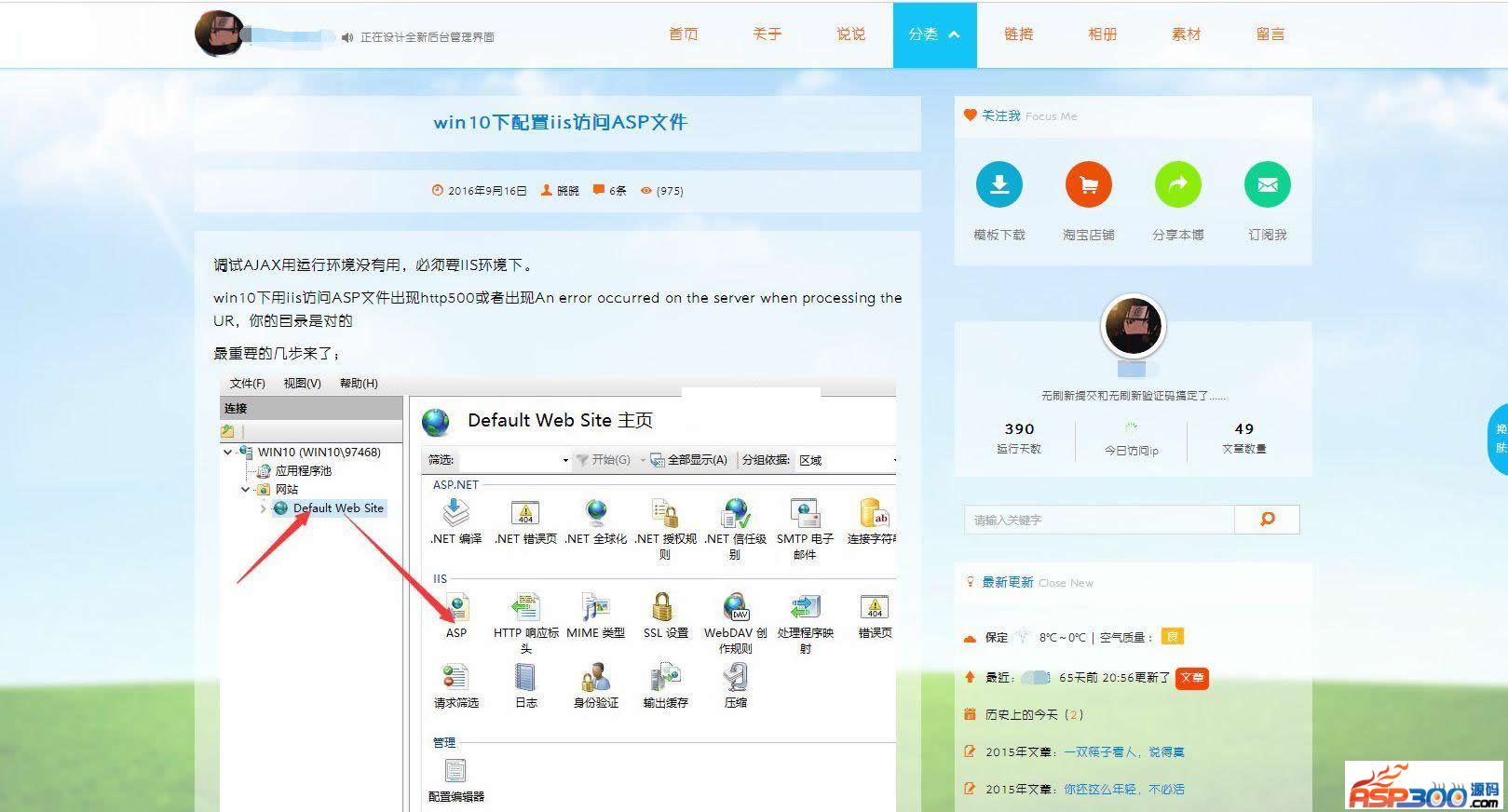Click the orange 文章 badge

click(x=1192, y=678)
